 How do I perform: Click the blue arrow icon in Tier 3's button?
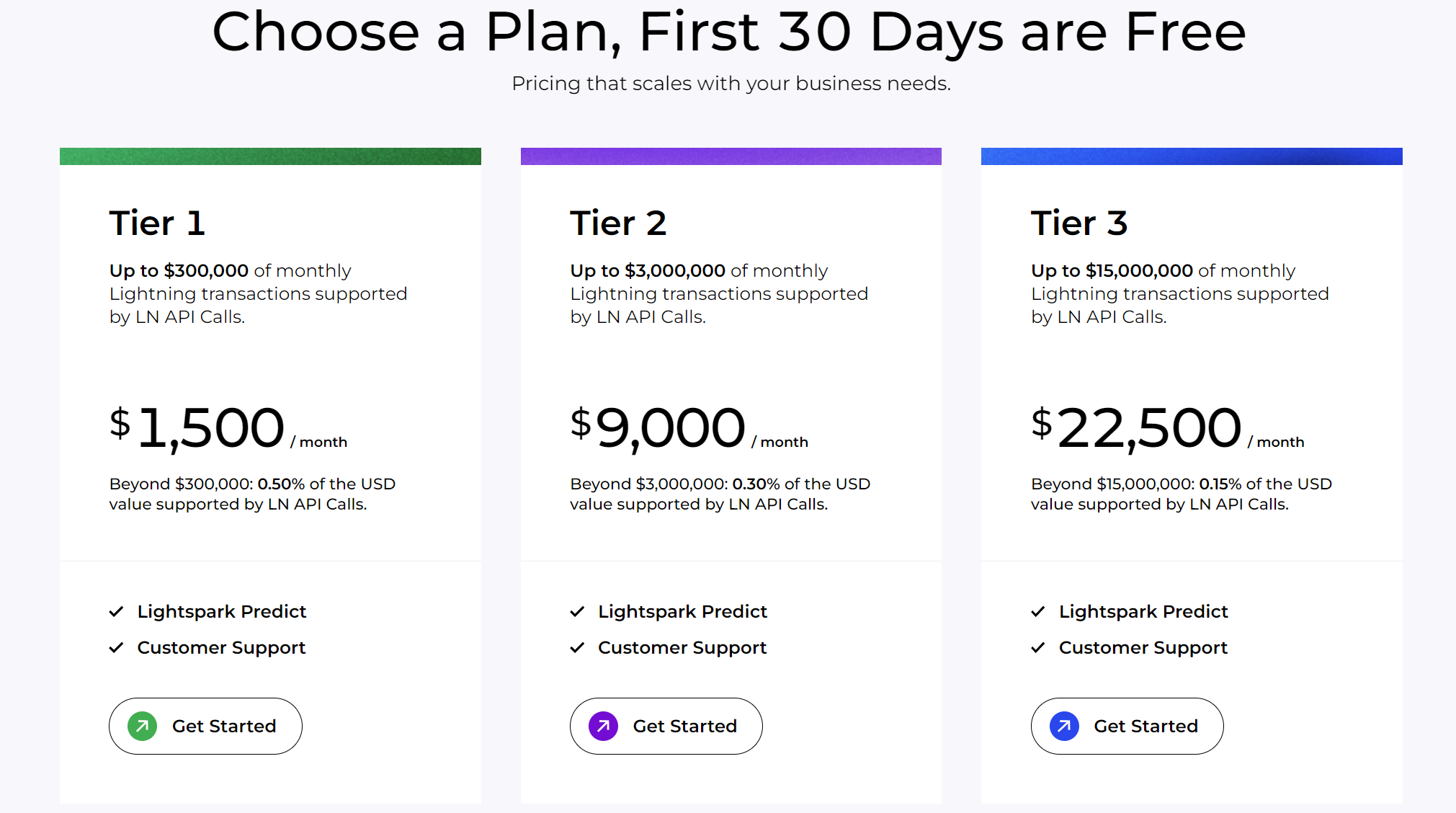coord(1066,726)
